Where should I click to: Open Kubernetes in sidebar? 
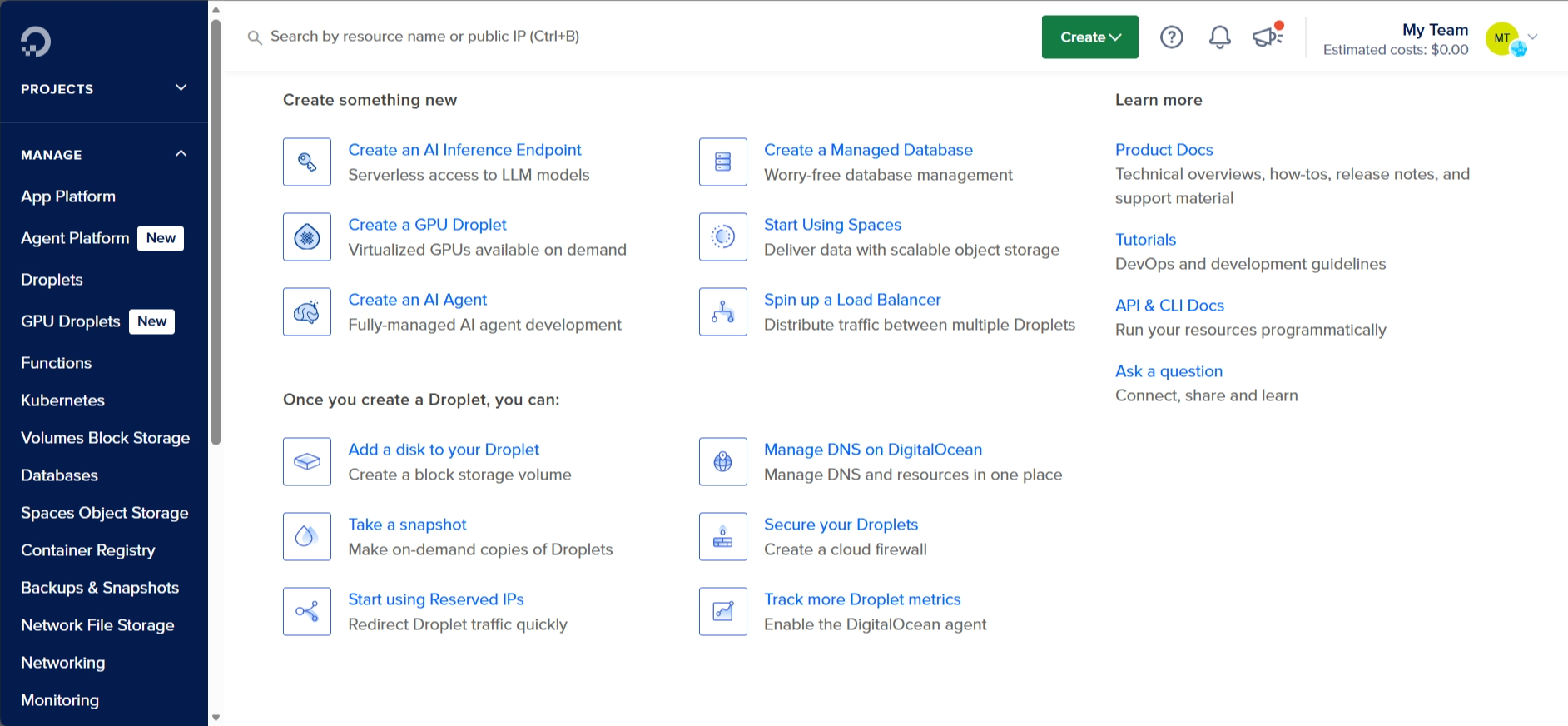click(62, 400)
